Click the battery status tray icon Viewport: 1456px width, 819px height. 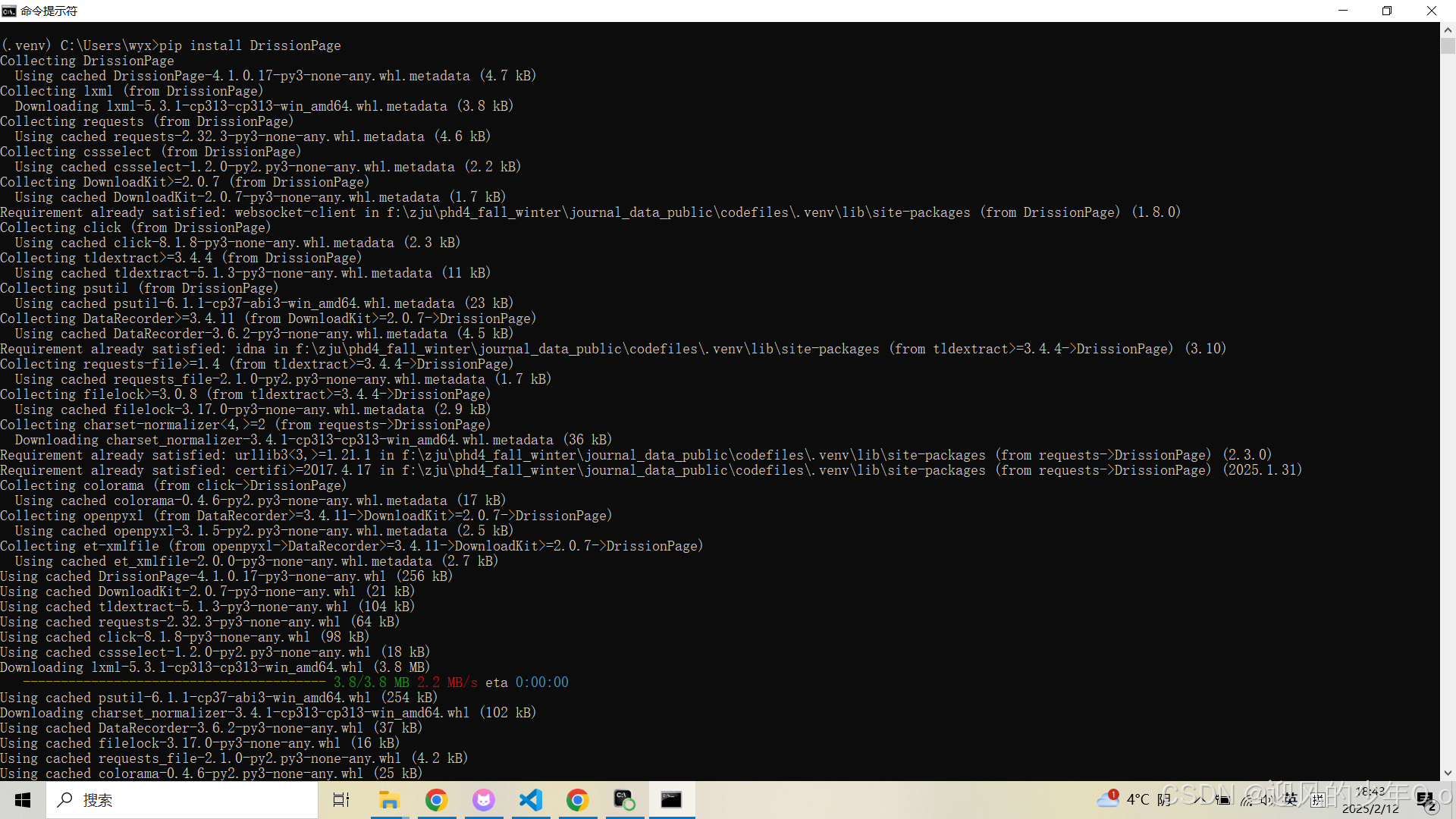tap(1225, 800)
